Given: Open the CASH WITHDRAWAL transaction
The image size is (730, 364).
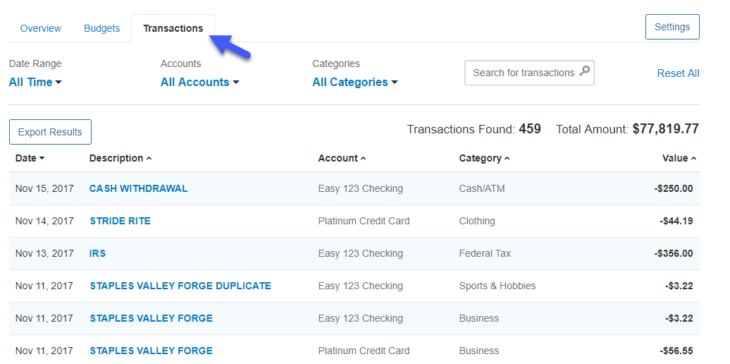Looking at the screenshot, I should coord(139,189).
